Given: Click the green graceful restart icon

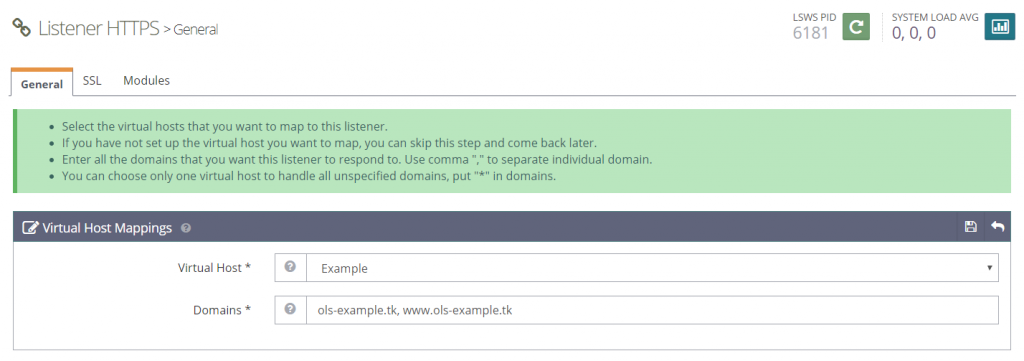Looking at the screenshot, I should [x=856, y=27].
